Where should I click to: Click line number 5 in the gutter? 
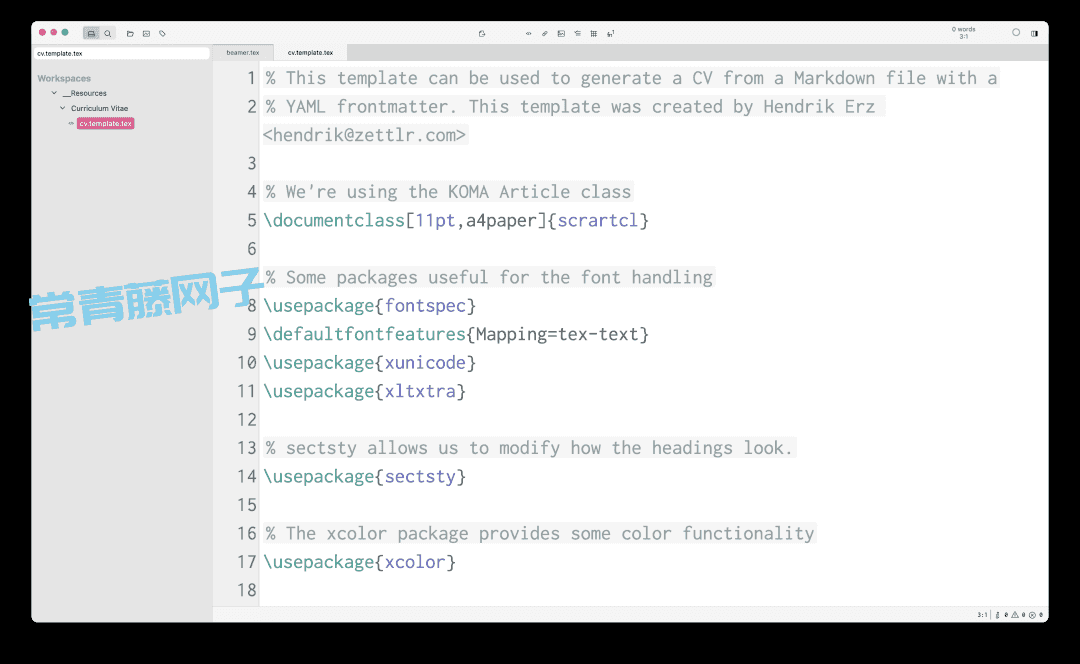pos(251,220)
